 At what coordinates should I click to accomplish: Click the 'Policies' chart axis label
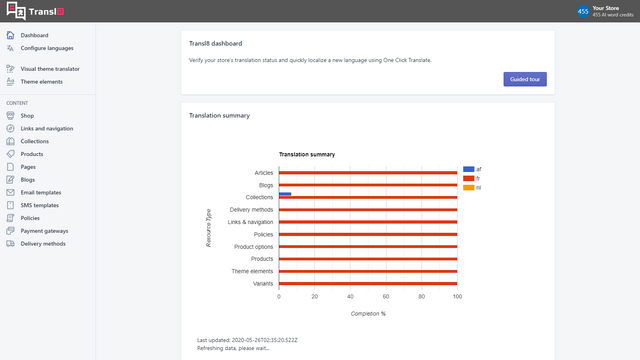[263, 234]
